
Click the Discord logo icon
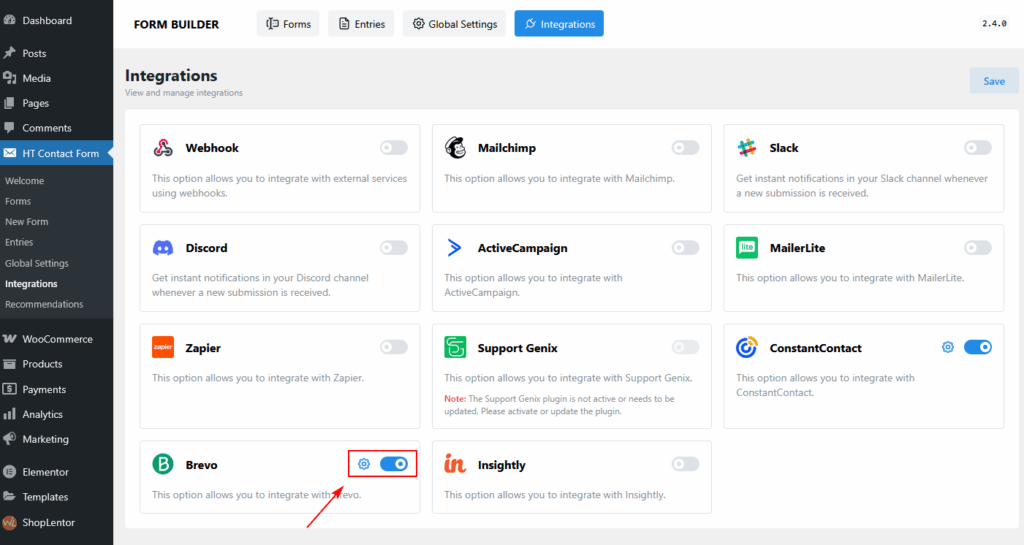pos(163,248)
